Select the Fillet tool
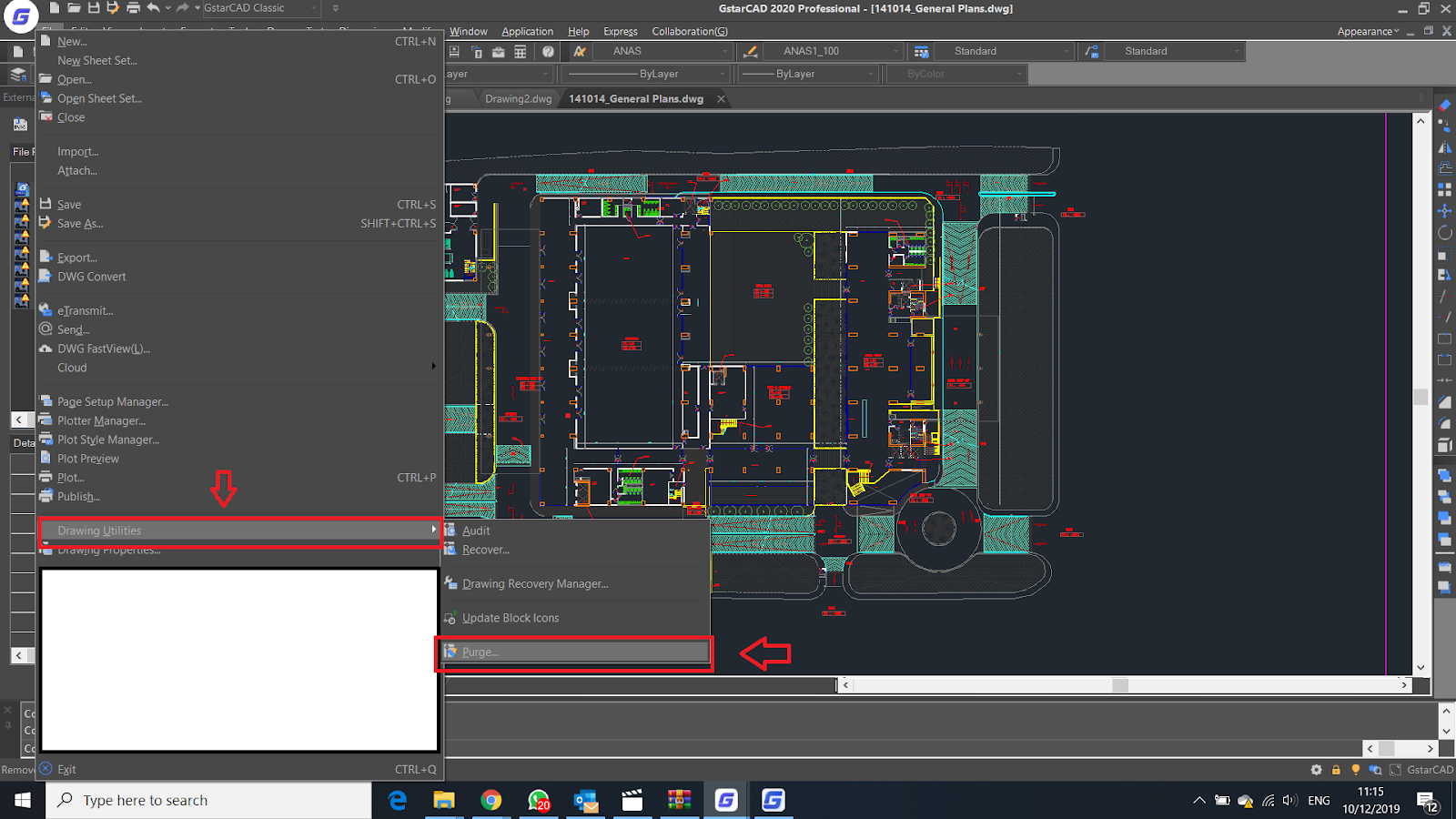 coord(1445,421)
